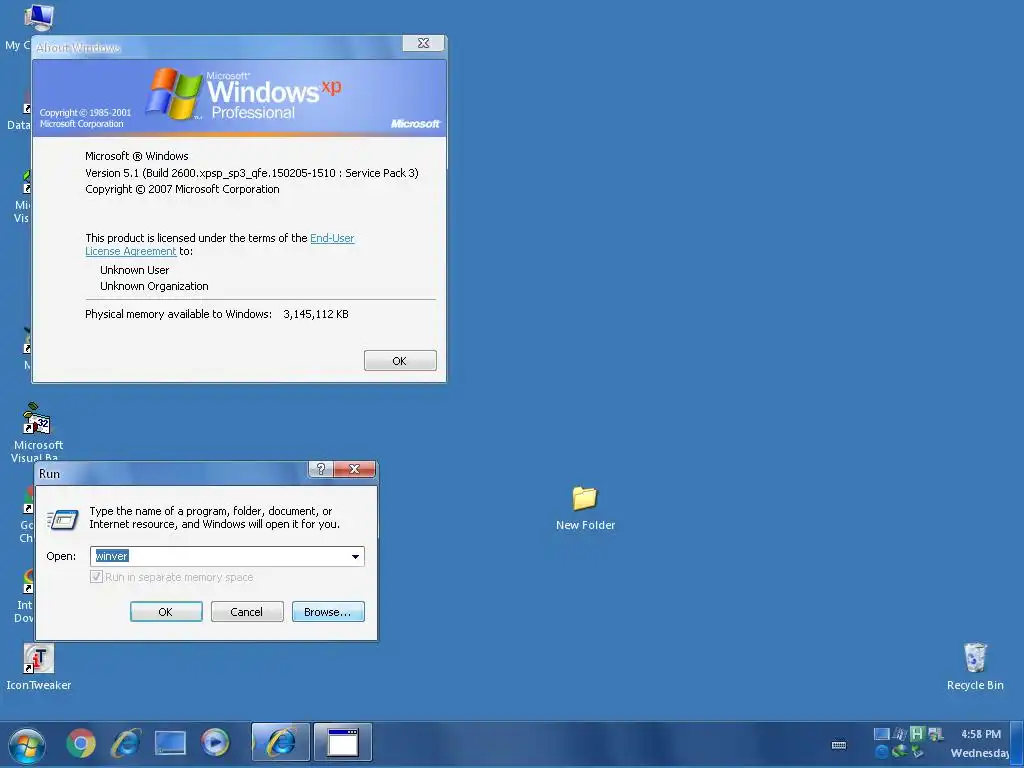The height and width of the screenshot is (768, 1024).
Task: Click the Version 5.1 build text
Action: (251, 173)
